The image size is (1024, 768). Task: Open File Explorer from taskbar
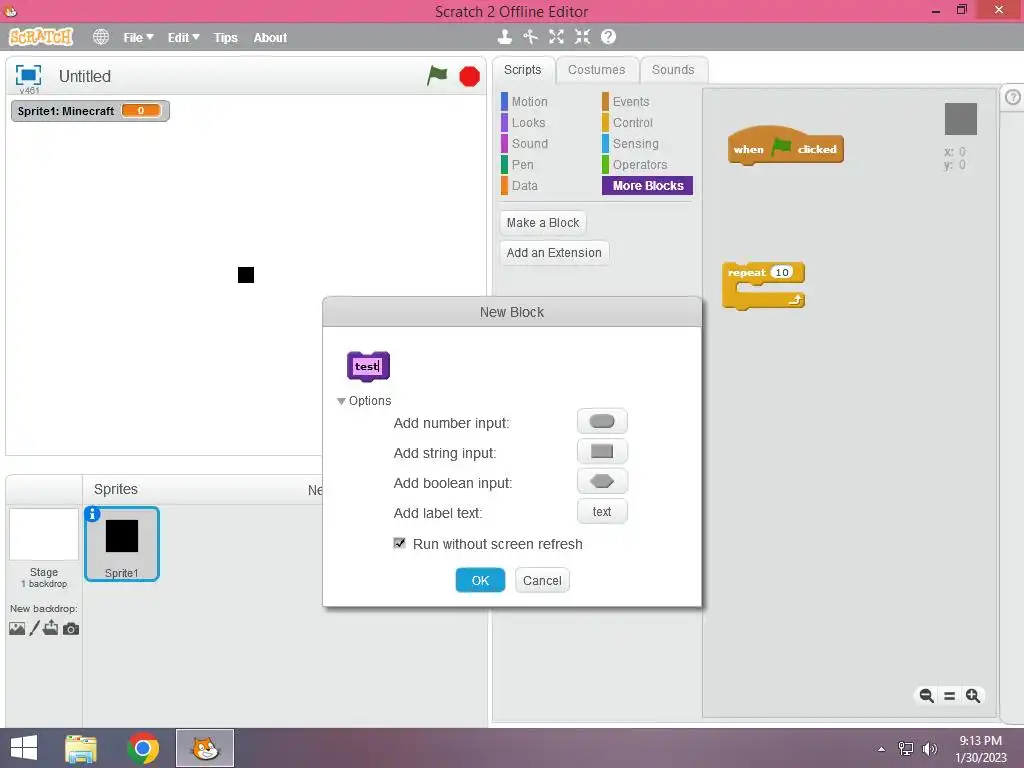(x=81, y=748)
